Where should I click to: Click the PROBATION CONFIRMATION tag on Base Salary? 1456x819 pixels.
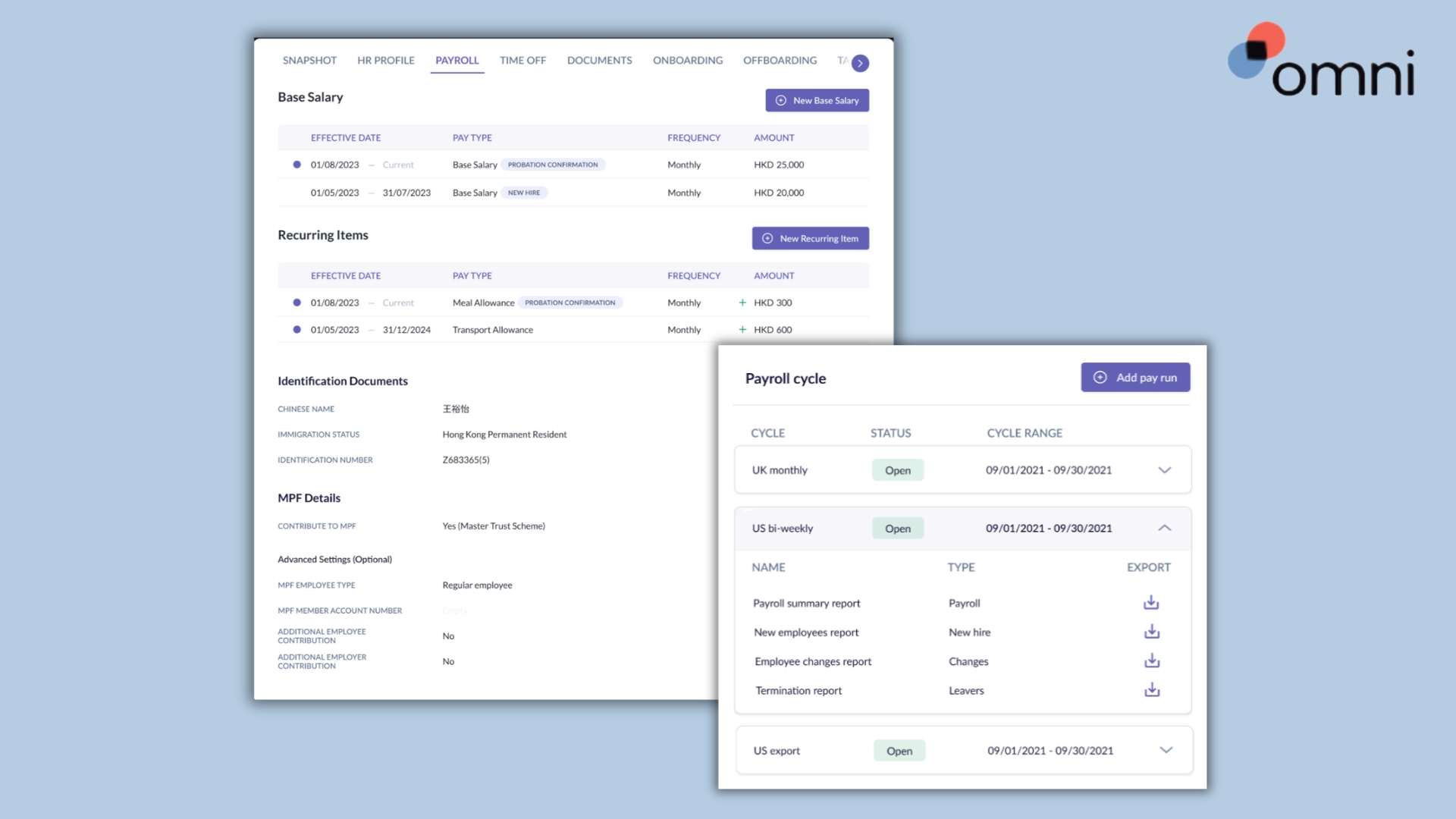(x=553, y=165)
